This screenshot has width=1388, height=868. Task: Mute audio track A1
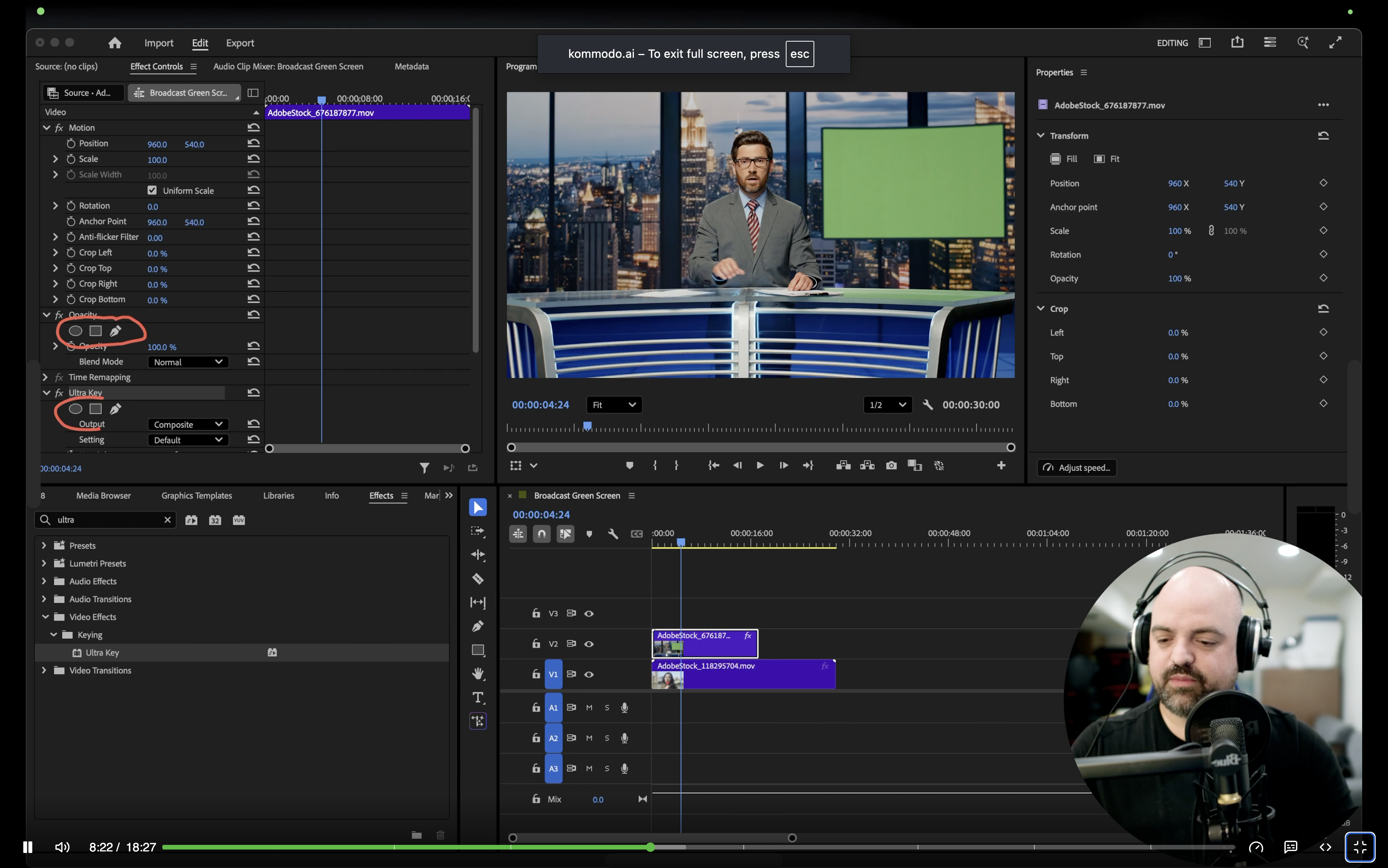point(589,708)
